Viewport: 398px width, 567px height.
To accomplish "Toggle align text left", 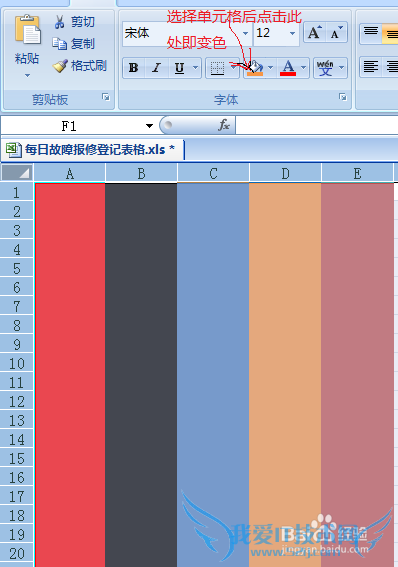I will click(371, 67).
